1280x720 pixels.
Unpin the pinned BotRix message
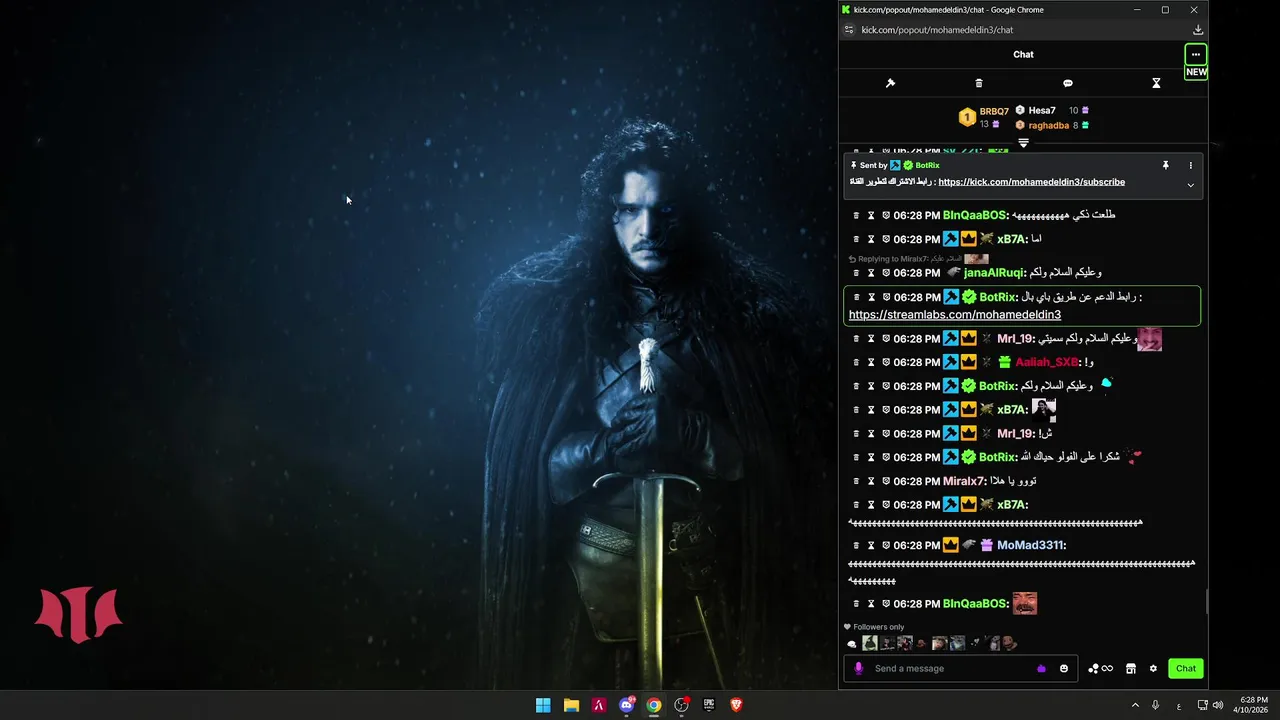click(x=1165, y=165)
